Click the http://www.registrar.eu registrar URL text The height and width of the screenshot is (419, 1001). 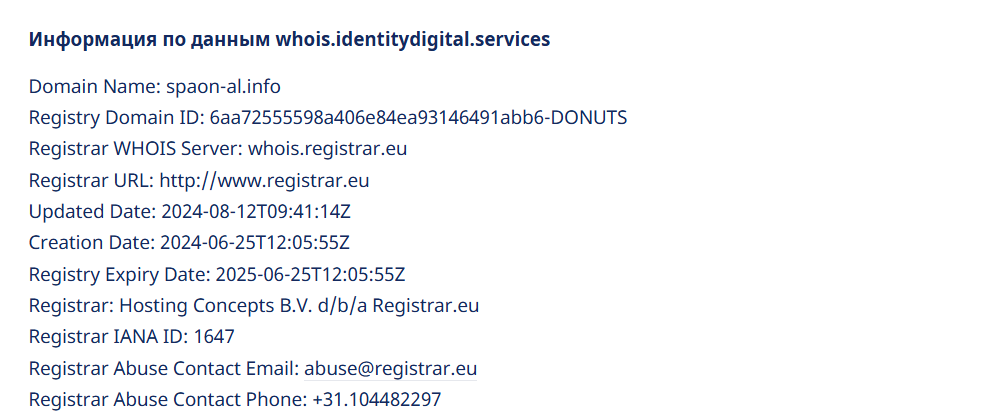[x=265, y=180]
